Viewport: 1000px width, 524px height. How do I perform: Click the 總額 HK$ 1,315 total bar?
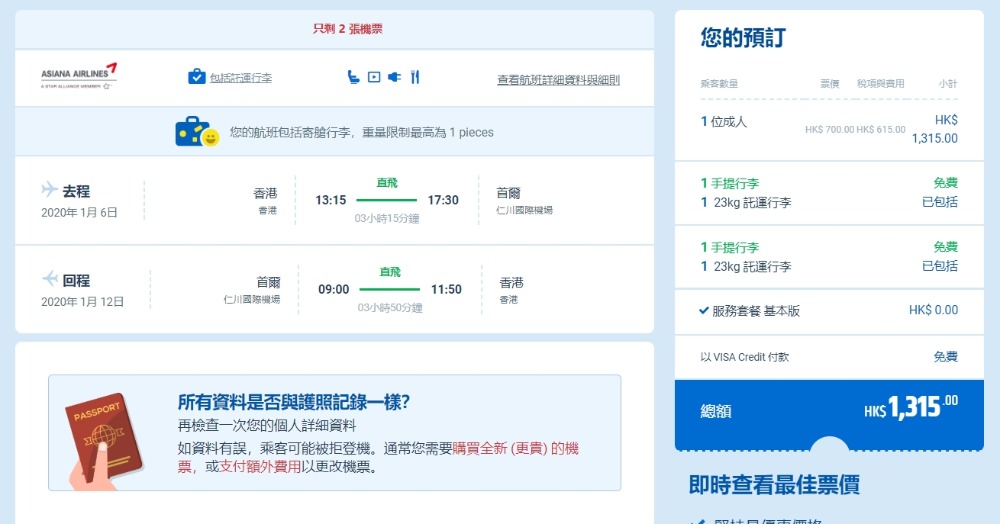[x=829, y=409]
